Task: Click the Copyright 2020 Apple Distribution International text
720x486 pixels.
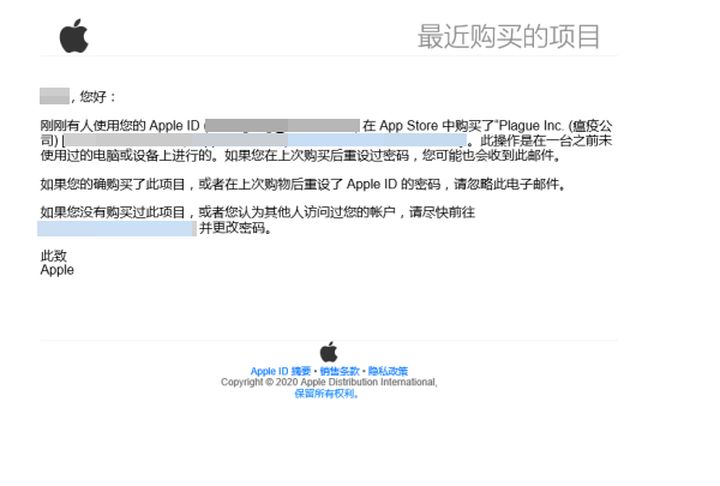Action: [329, 382]
